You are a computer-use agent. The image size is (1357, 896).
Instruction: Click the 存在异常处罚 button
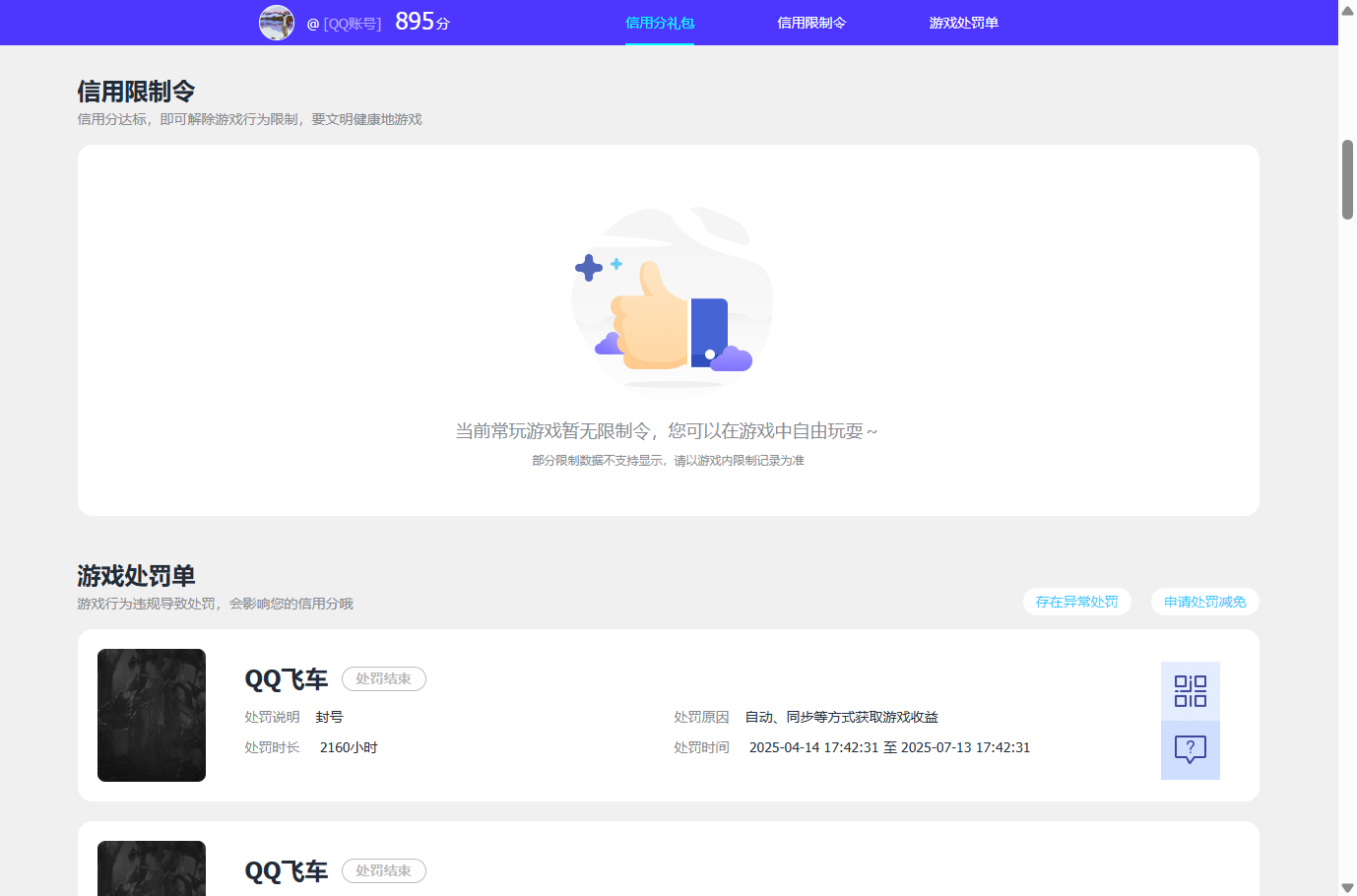[1076, 601]
